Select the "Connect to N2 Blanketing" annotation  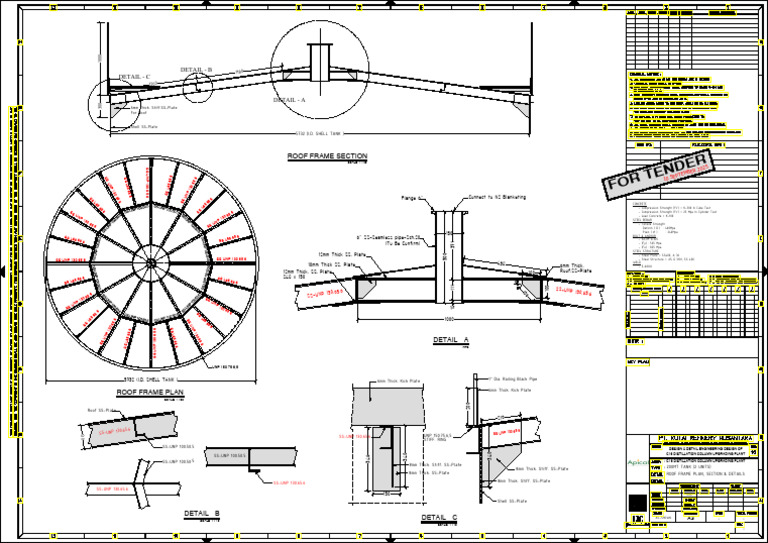pyautogui.click(x=497, y=197)
